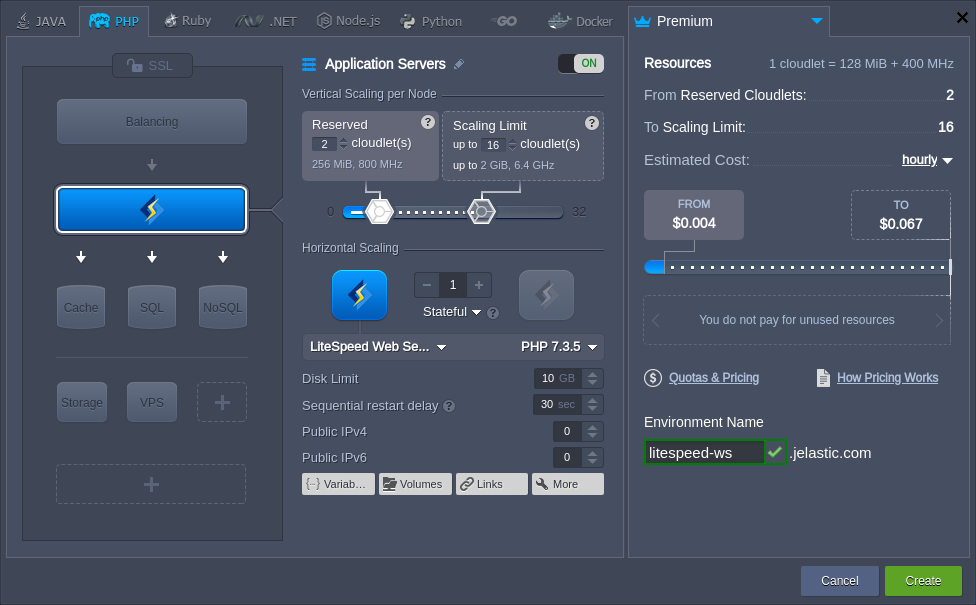Add an SQL database node
This screenshot has height=605, width=976.
(x=152, y=307)
